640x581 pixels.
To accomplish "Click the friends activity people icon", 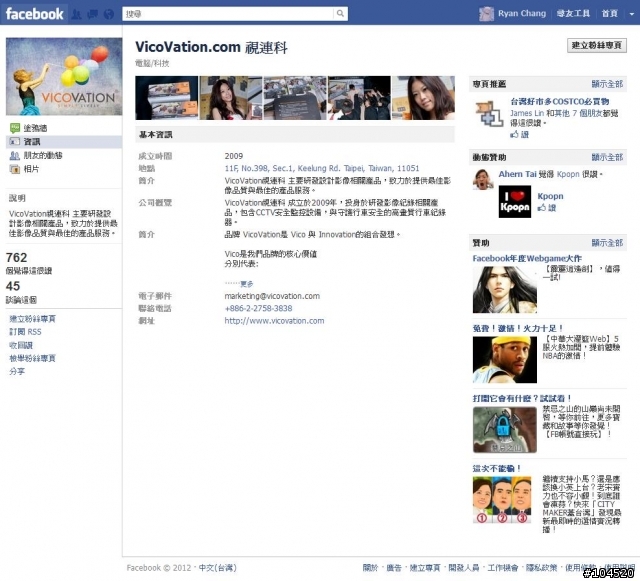I will coord(15,155).
